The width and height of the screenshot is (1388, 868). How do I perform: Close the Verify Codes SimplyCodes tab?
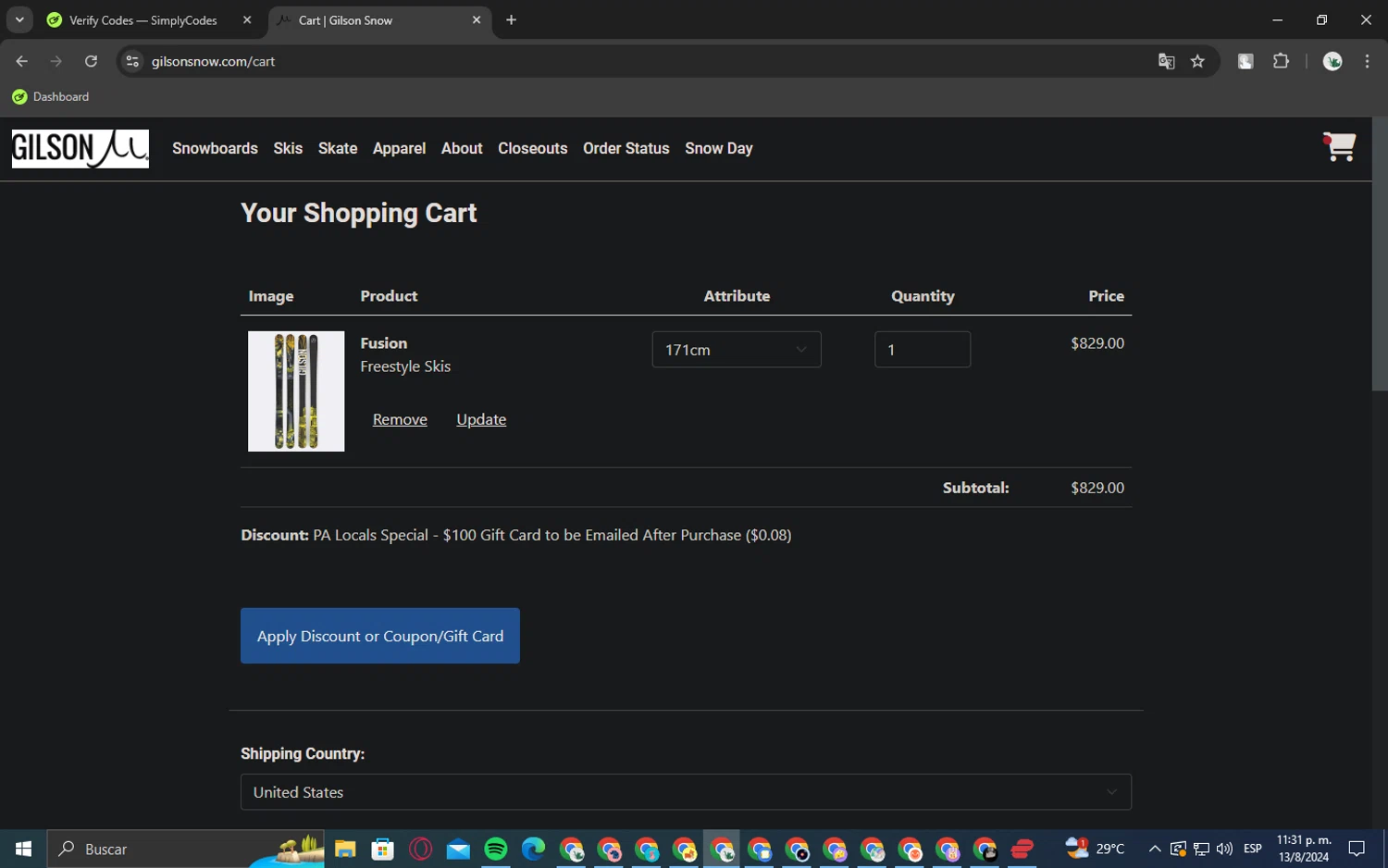click(x=247, y=19)
